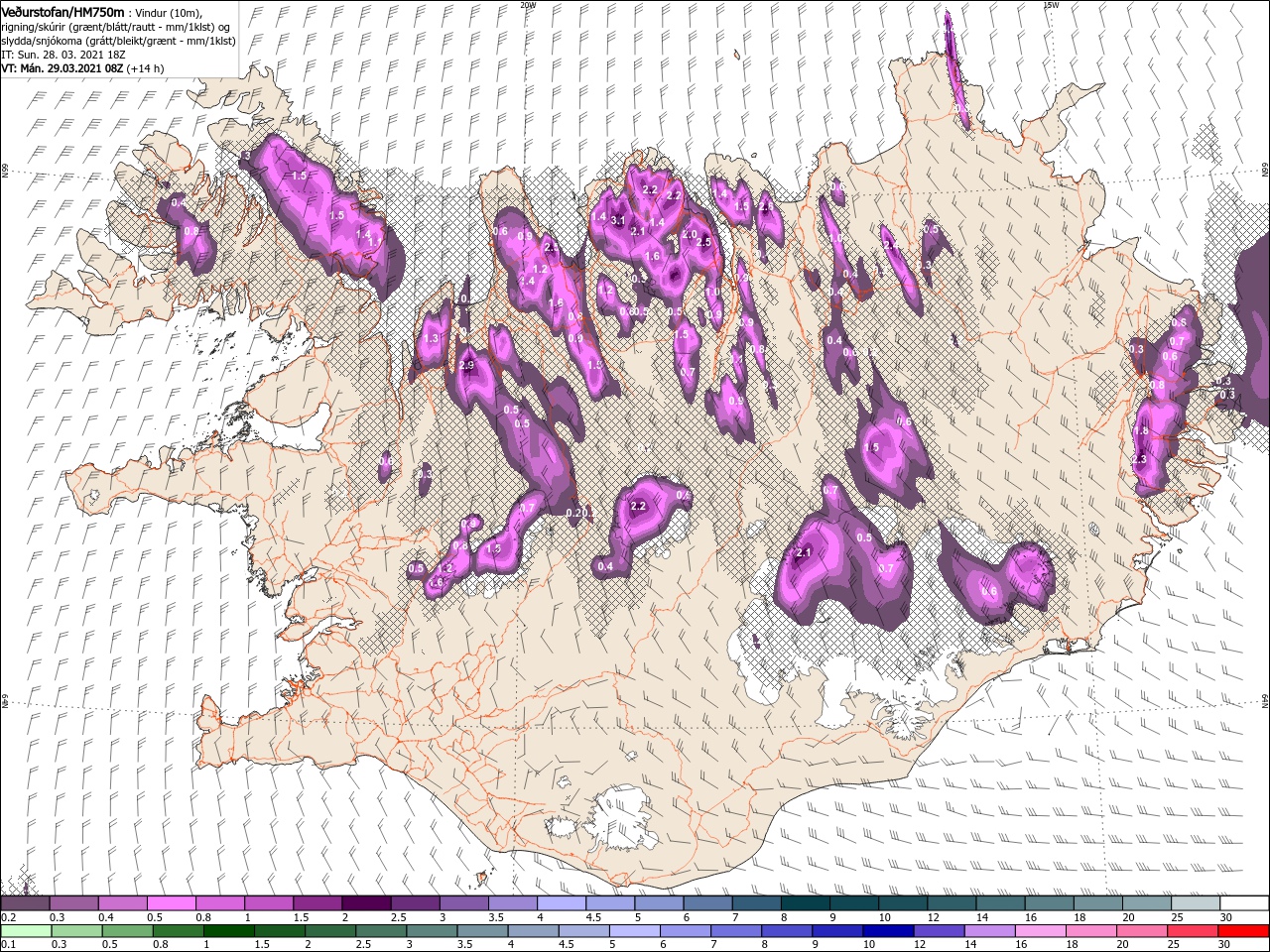Pick the bright red swatch in the rain scale

1244,930
